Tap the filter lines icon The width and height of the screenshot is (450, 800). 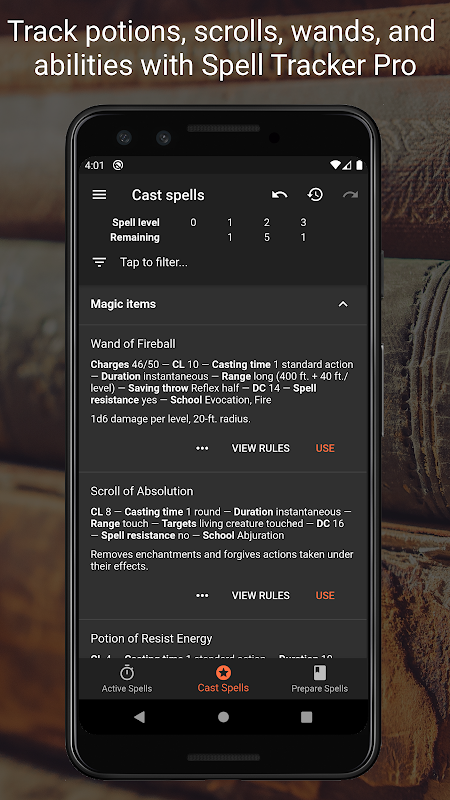coord(99,262)
